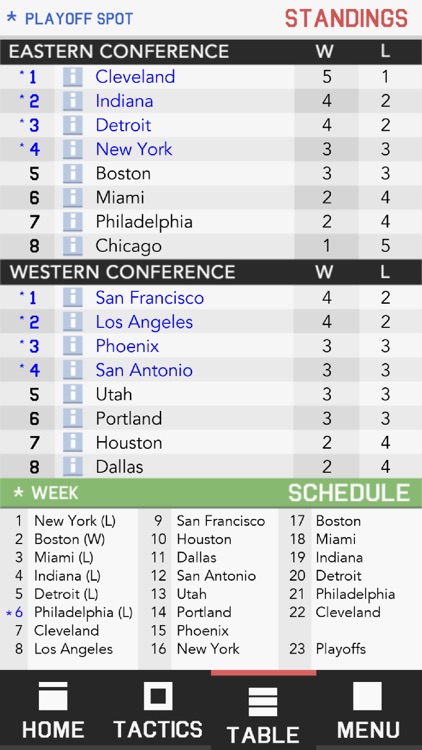Open the info icon for Boston

(73, 173)
